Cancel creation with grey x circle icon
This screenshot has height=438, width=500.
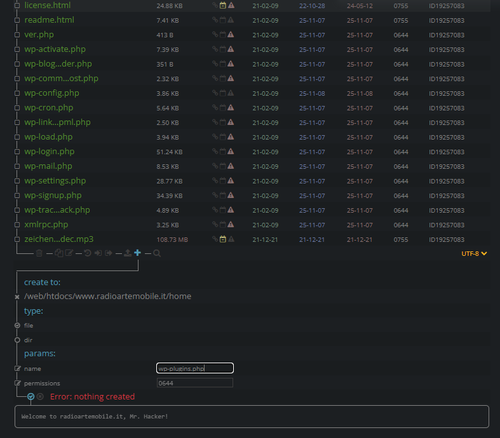(x=40, y=397)
